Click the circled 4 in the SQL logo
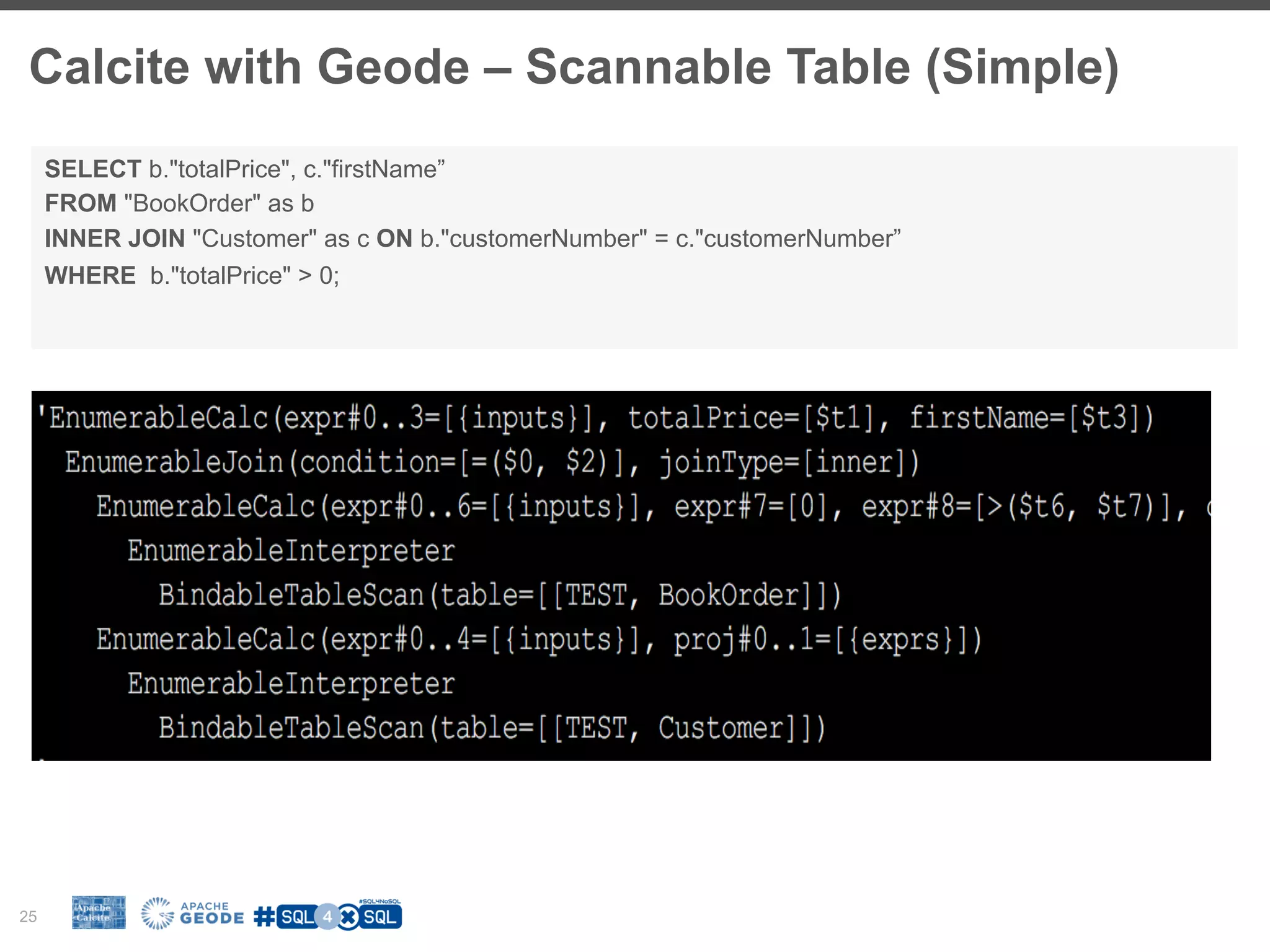Screen dimensions: 1270x952 (327, 917)
